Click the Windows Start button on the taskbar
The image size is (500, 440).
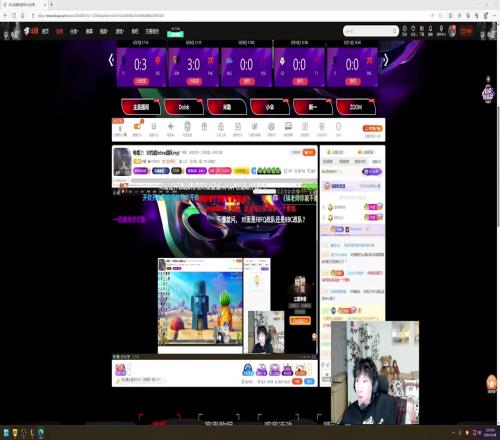[x=6, y=433]
